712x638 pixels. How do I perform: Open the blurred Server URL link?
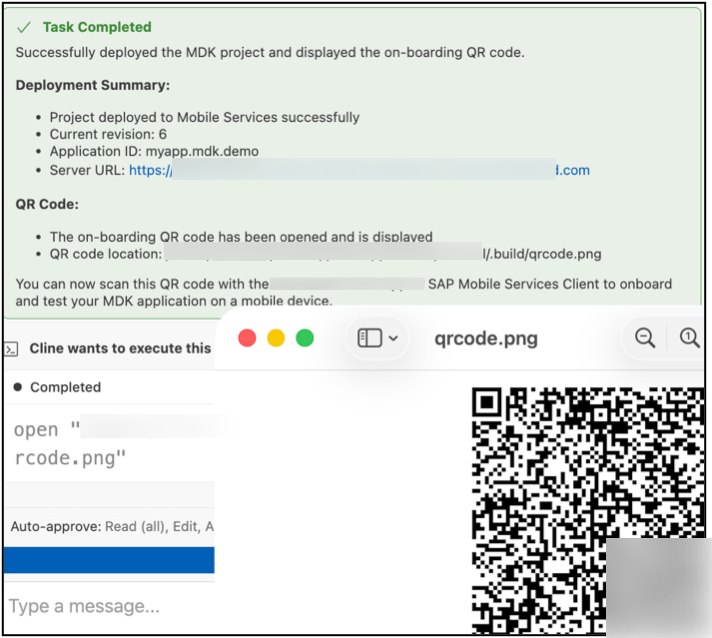[359, 170]
